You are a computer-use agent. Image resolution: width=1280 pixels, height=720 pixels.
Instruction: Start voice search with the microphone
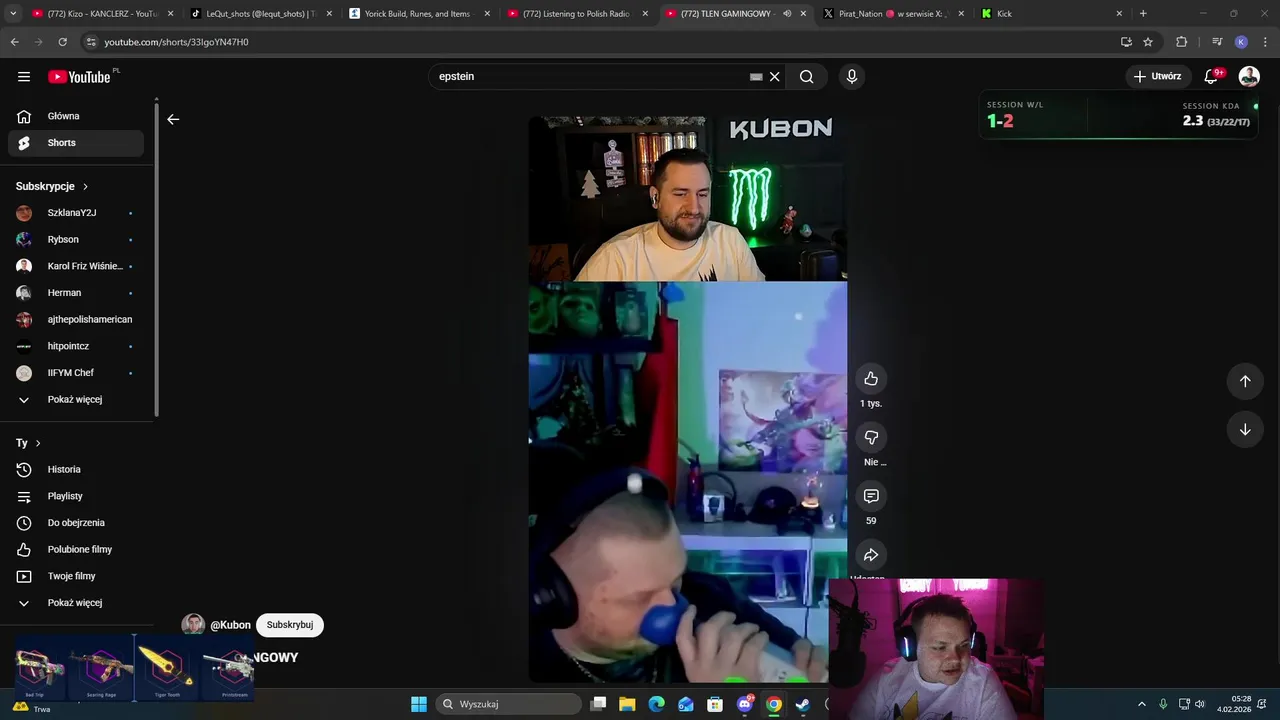(852, 77)
